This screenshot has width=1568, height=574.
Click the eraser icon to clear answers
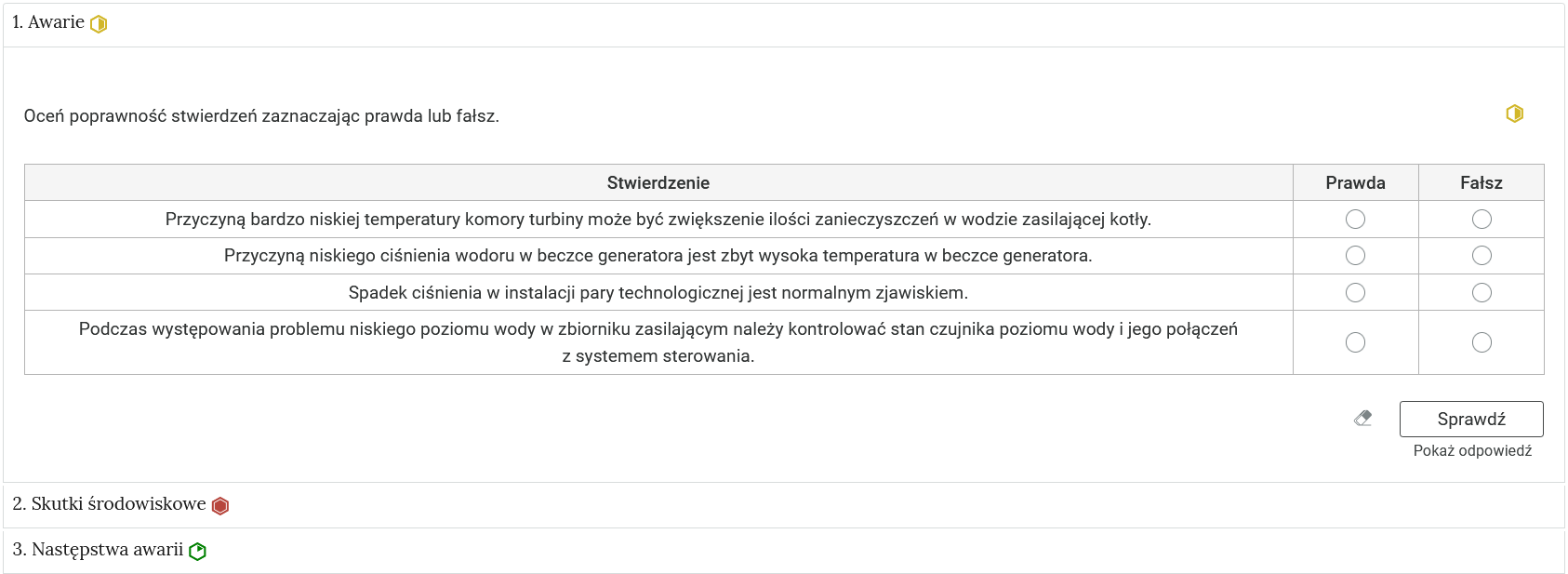[1362, 418]
